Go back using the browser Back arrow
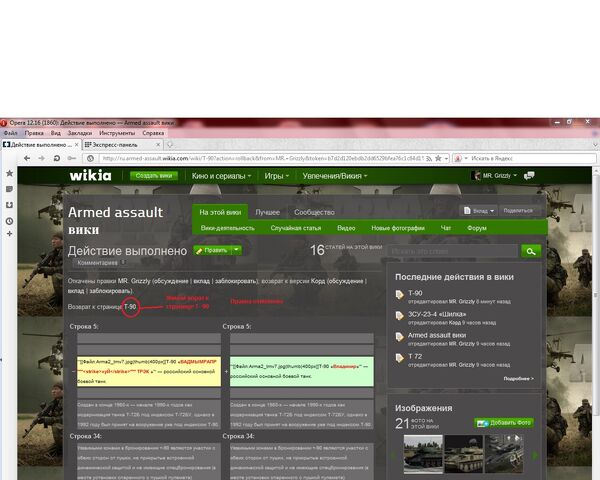600x480 pixels. 27,158
